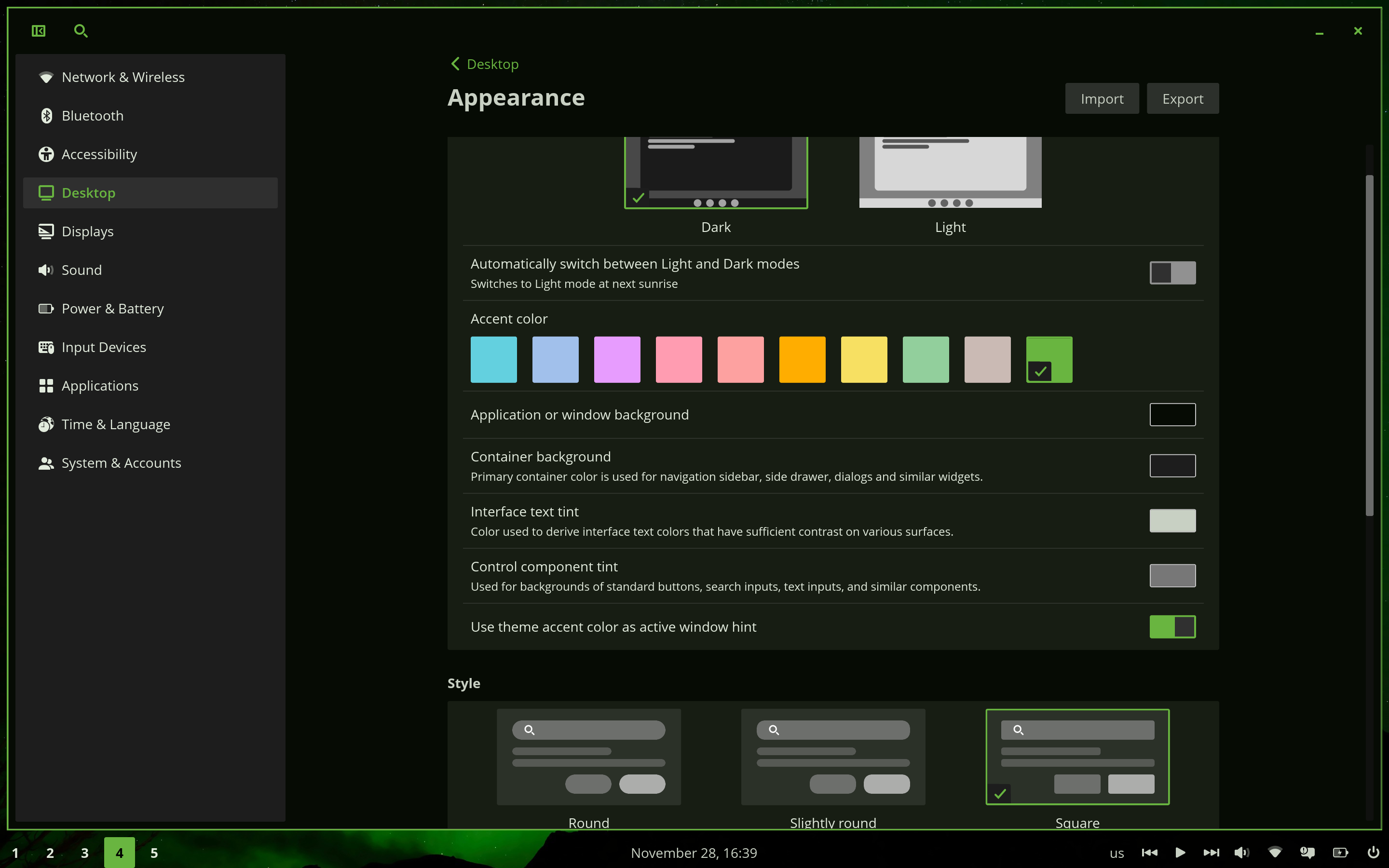Open the settings search icon
This screenshot has height=868, width=1389.
(x=81, y=31)
